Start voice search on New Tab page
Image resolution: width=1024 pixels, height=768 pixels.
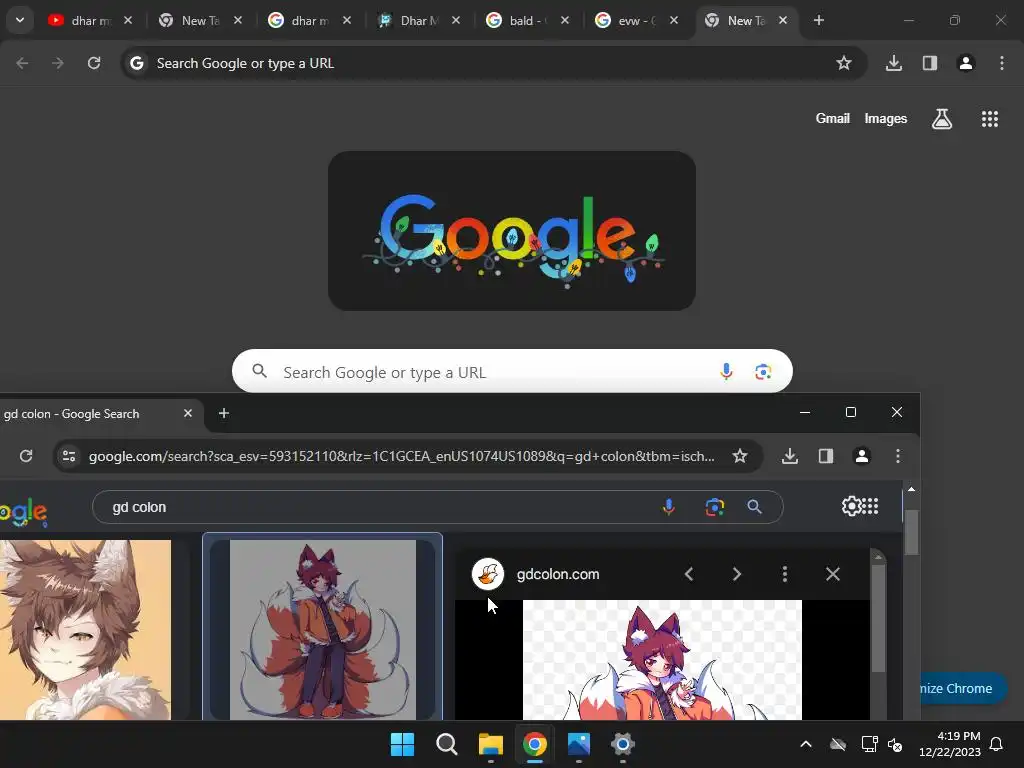click(x=726, y=372)
